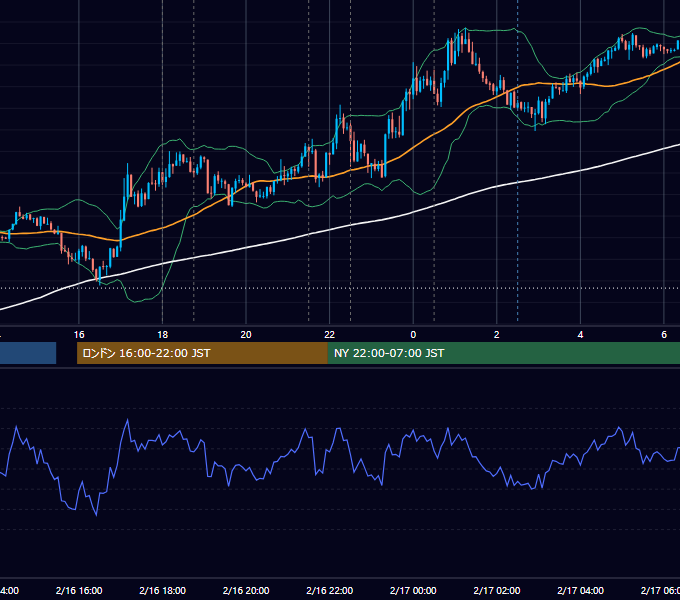The height and width of the screenshot is (600, 680).
Task: Click the 2/17 02:00 time label
Action: click(497, 590)
